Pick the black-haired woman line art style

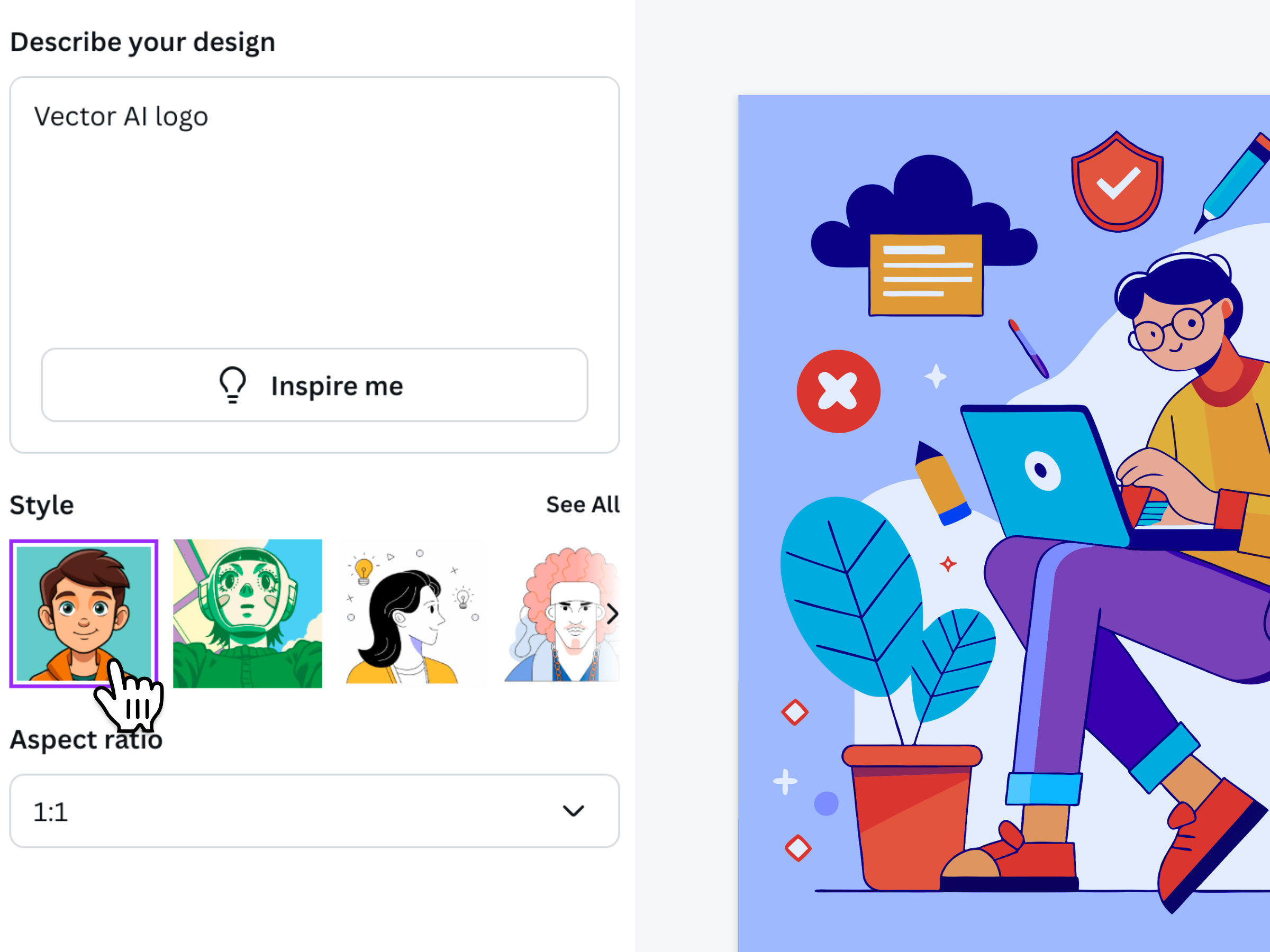point(411,613)
